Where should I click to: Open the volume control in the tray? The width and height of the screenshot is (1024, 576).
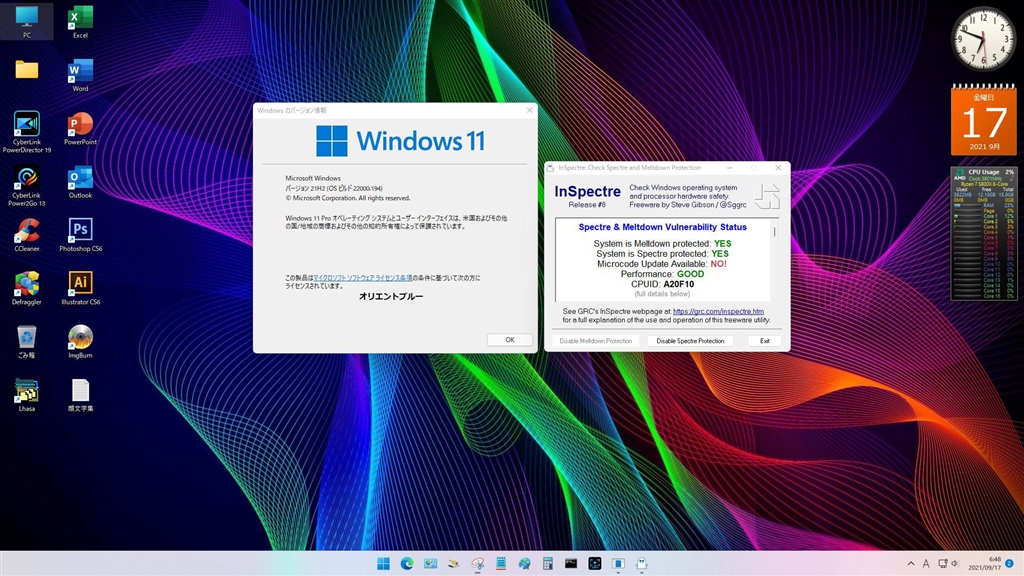[955, 564]
